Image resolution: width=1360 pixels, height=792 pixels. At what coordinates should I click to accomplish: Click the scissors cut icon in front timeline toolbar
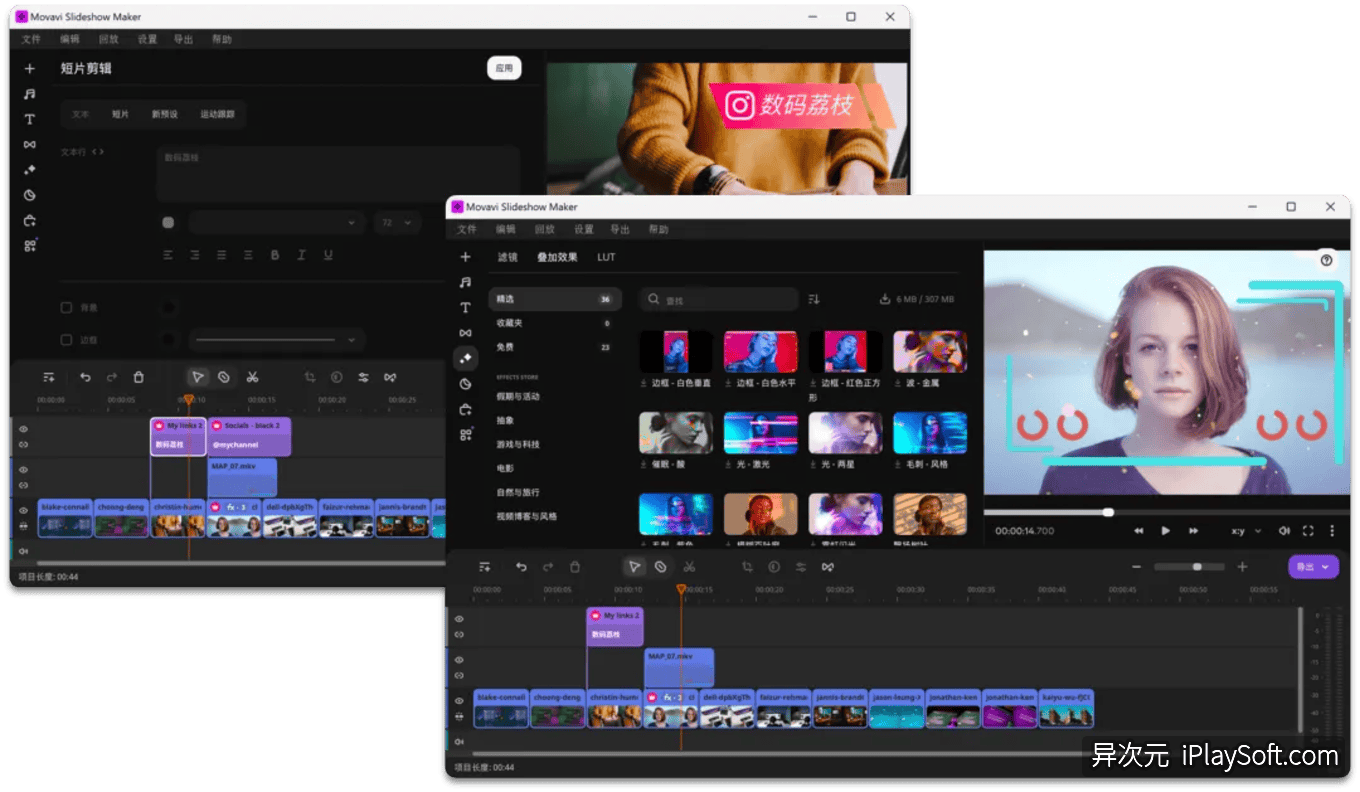[x=689, y=567]
